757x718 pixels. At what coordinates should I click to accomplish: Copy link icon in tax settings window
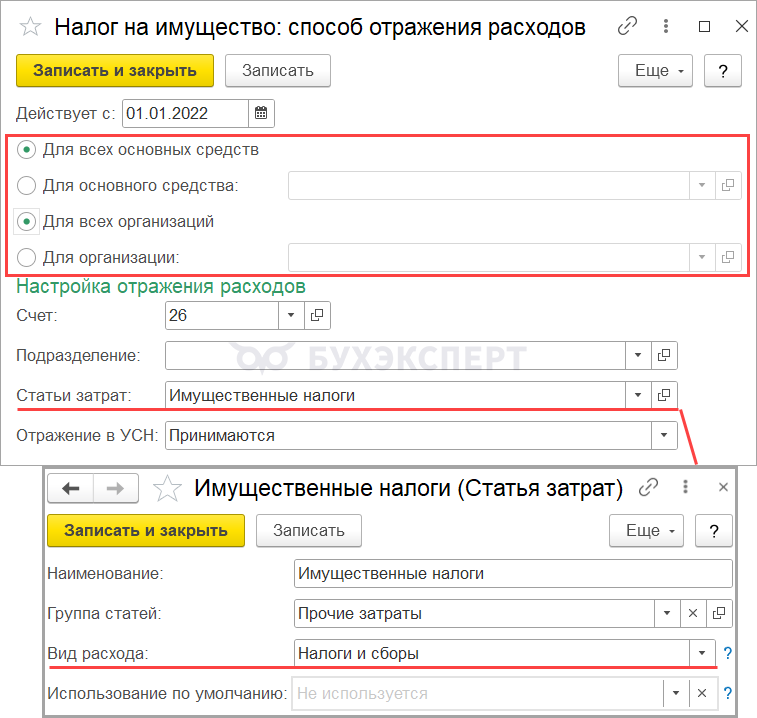(x=627, y=26)
